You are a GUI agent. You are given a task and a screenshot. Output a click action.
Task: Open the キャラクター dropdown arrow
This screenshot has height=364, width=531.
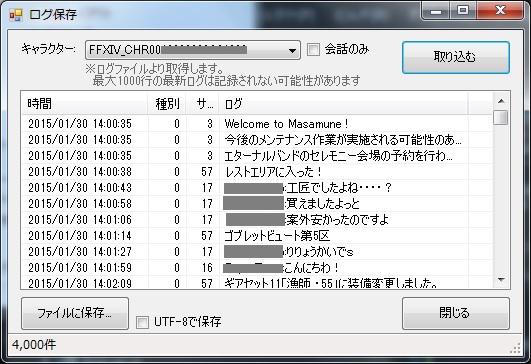[292, 50]
